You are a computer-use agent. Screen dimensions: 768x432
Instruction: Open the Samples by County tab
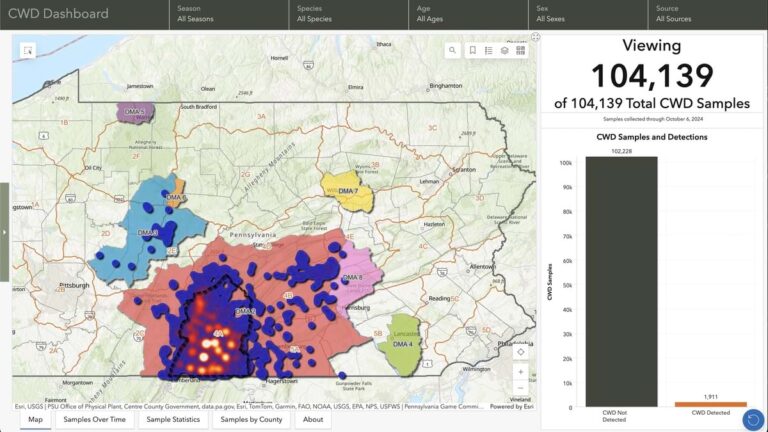click(251, 420)
